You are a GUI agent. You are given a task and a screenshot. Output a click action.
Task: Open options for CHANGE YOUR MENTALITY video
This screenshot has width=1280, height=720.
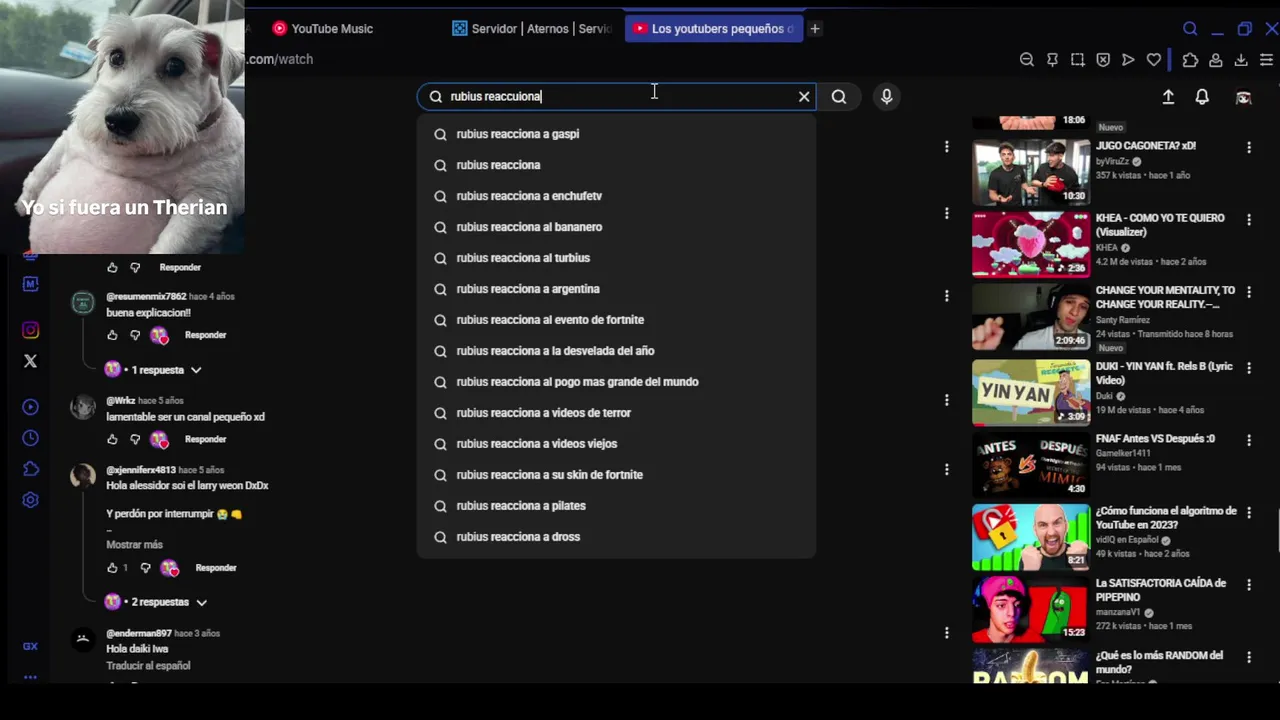pos(1248,292)
